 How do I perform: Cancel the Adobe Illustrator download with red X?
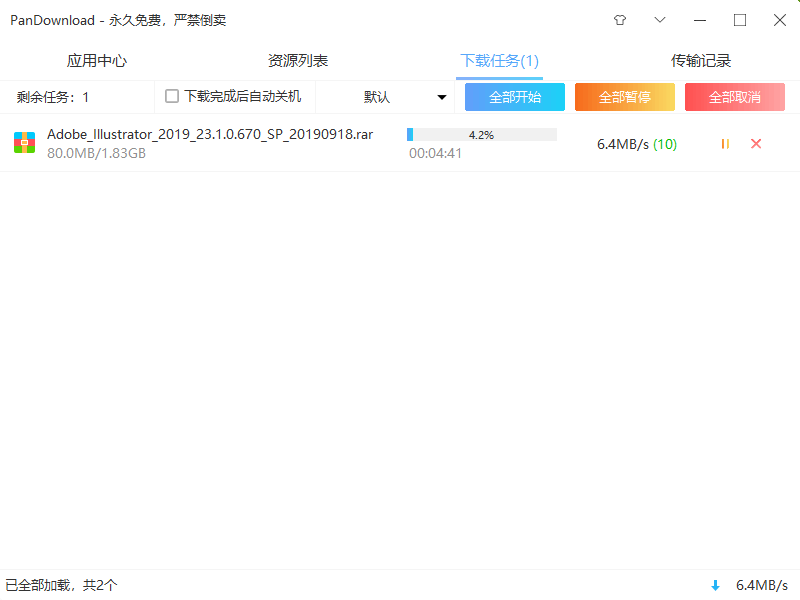coord(756,144)
